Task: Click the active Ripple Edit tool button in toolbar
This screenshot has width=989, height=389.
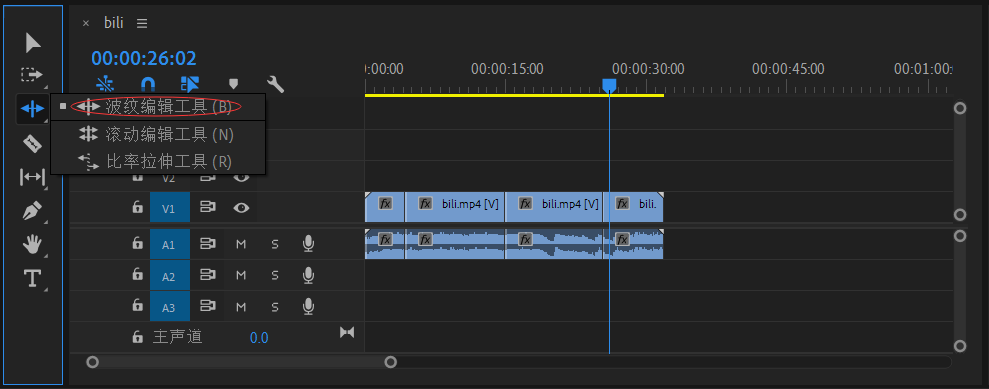Action: click(x=32, y=108)
